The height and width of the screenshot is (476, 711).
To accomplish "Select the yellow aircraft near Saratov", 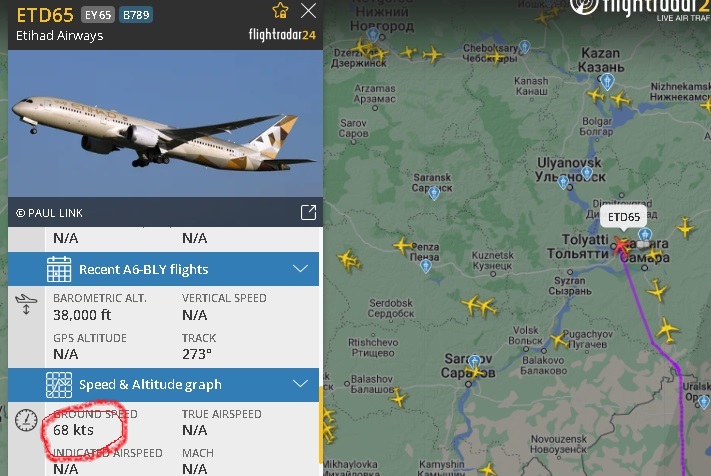I will click(474, 372).
